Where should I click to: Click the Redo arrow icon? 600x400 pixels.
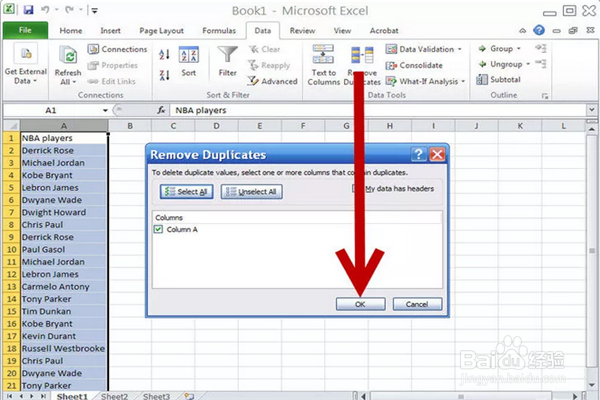pos(69,10)
